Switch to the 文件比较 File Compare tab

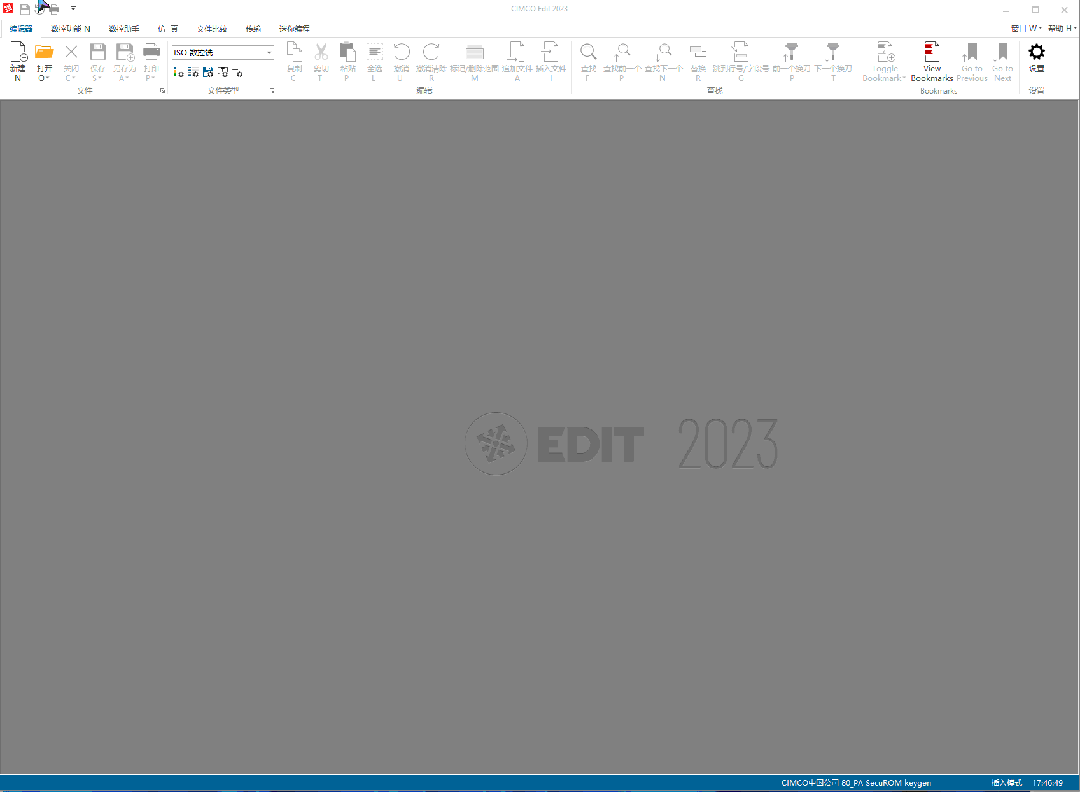pyautogui.click(x=212, y=28)
